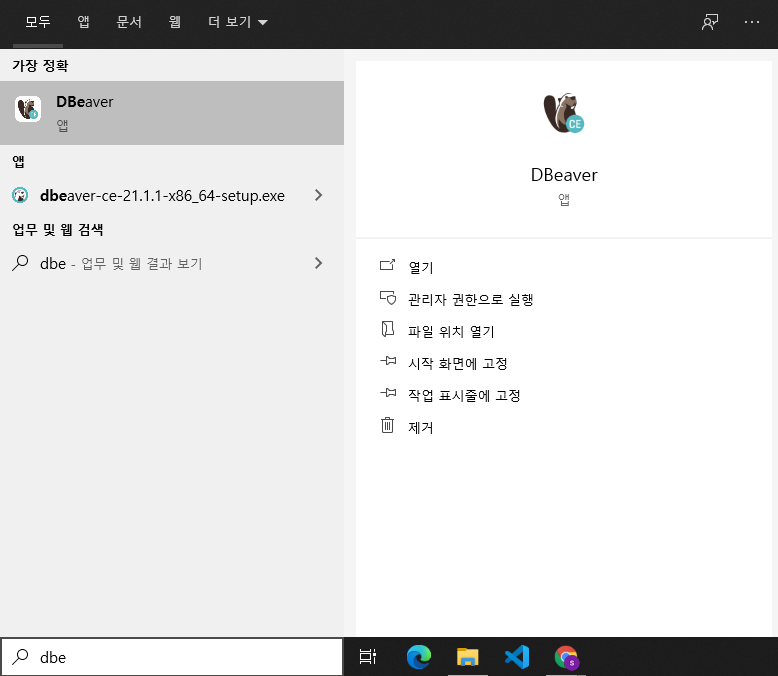The image size is (778, 676).
Task: Click the run as administrator shield icon
Action: point(388,297)
